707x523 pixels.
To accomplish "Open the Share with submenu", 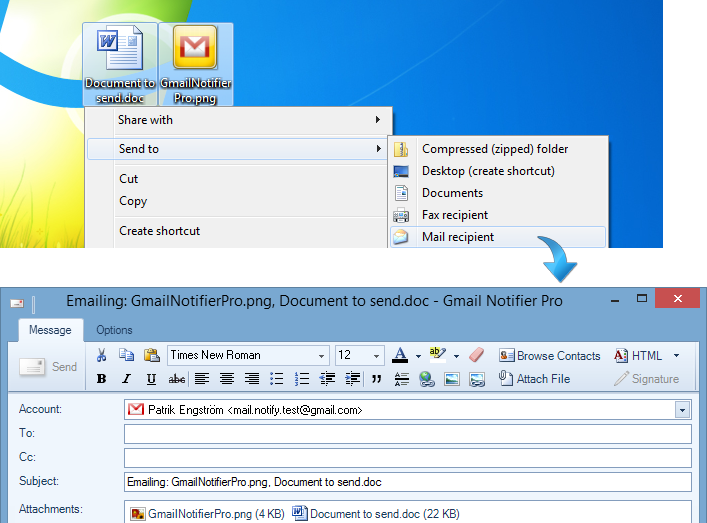I will click(x=238, y=120).
